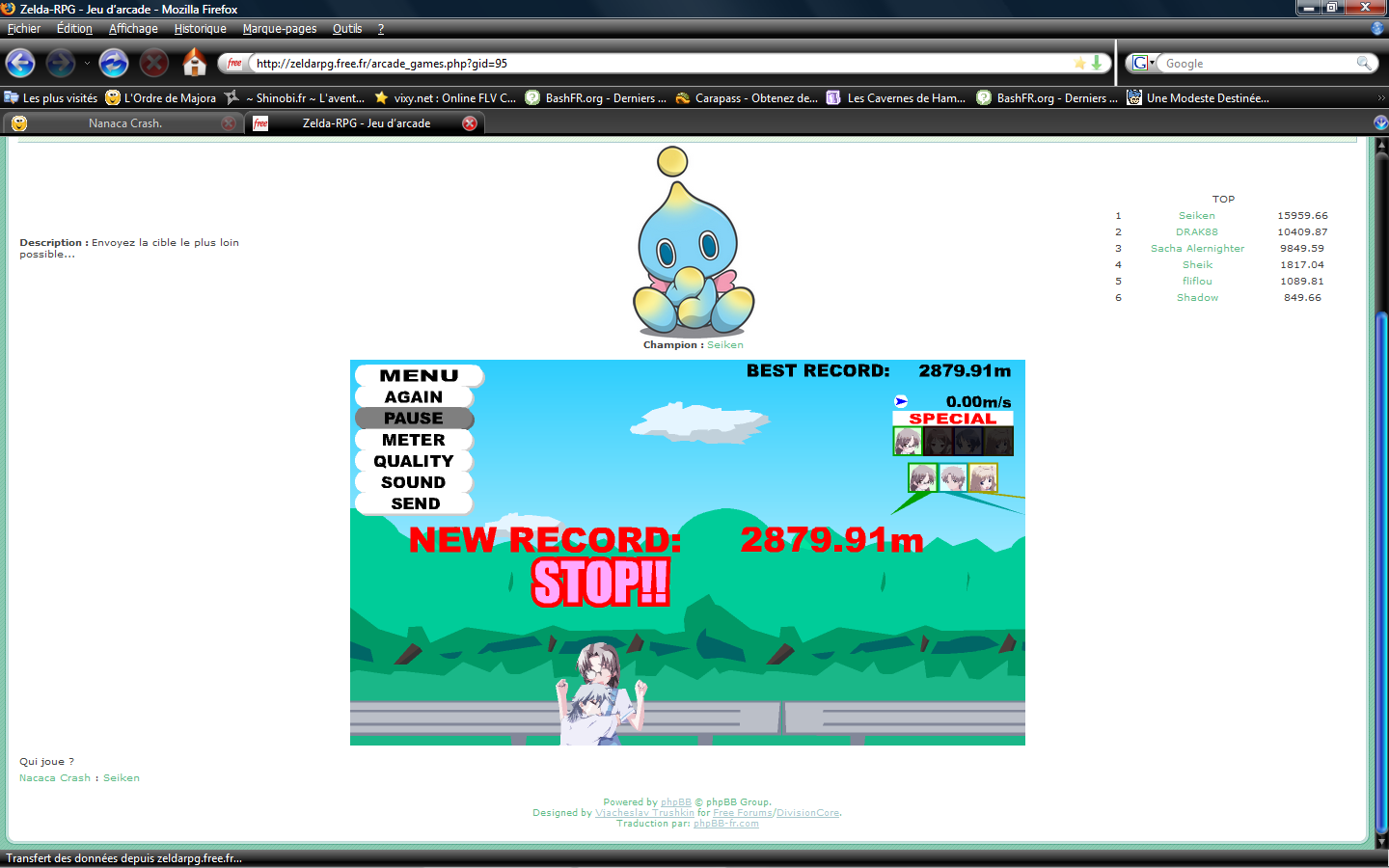Open Sheik in the TOP ranking
The image size is (1389, 868).
1197,265
